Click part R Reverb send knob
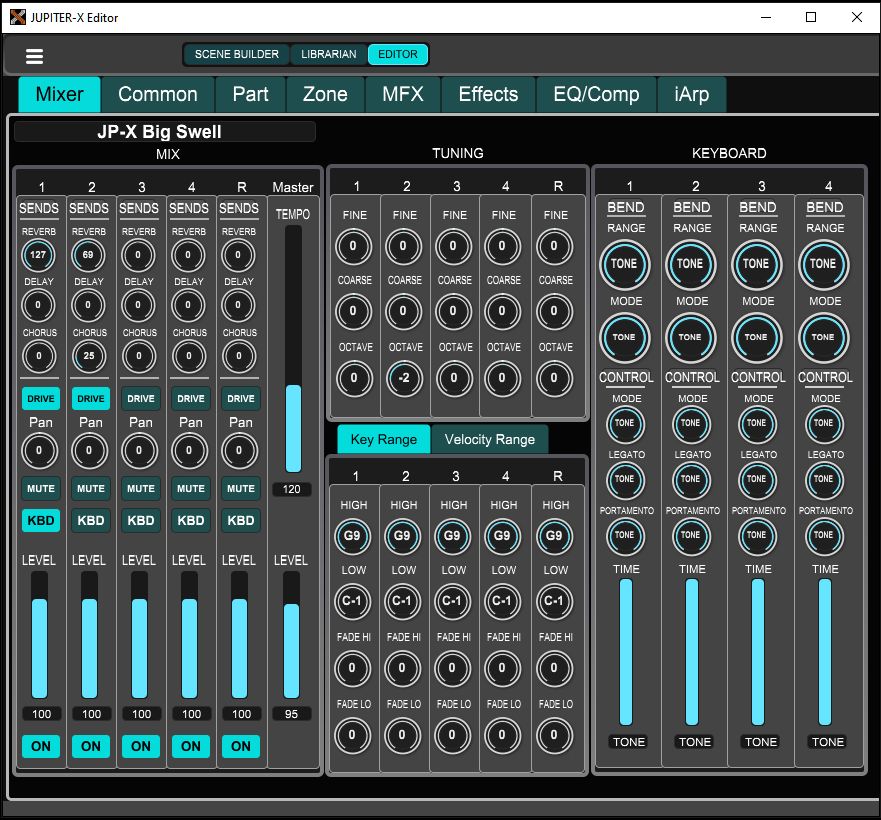 (238, 255)
